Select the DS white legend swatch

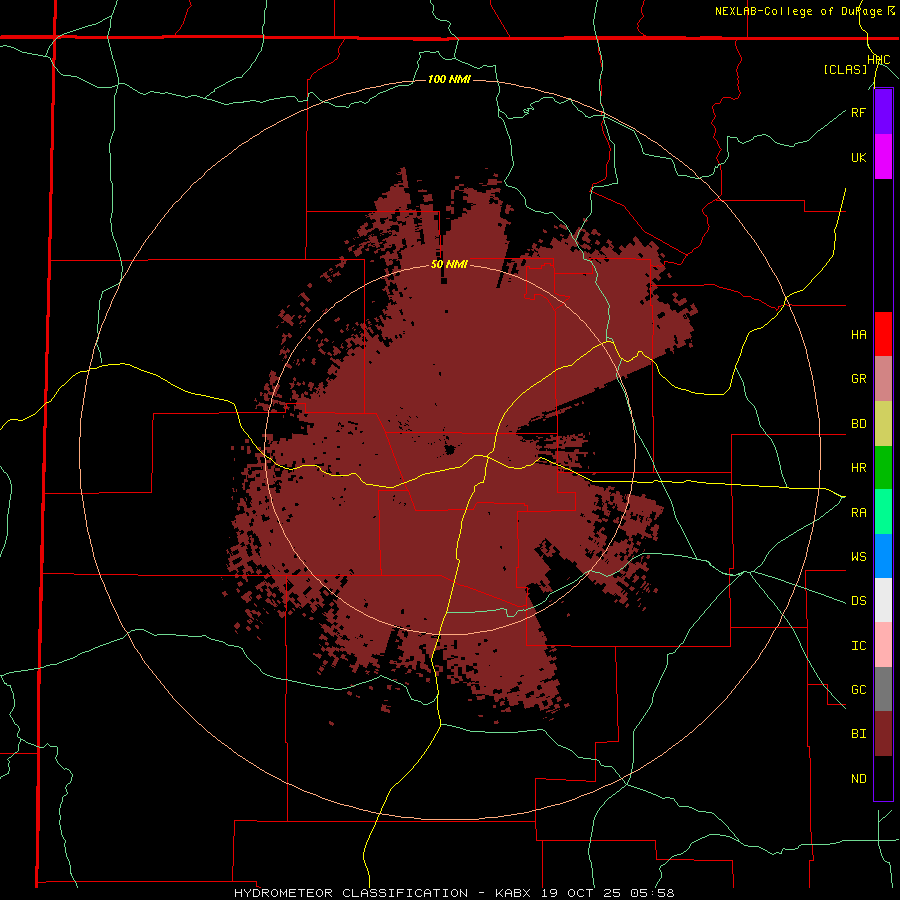(883, 600)
